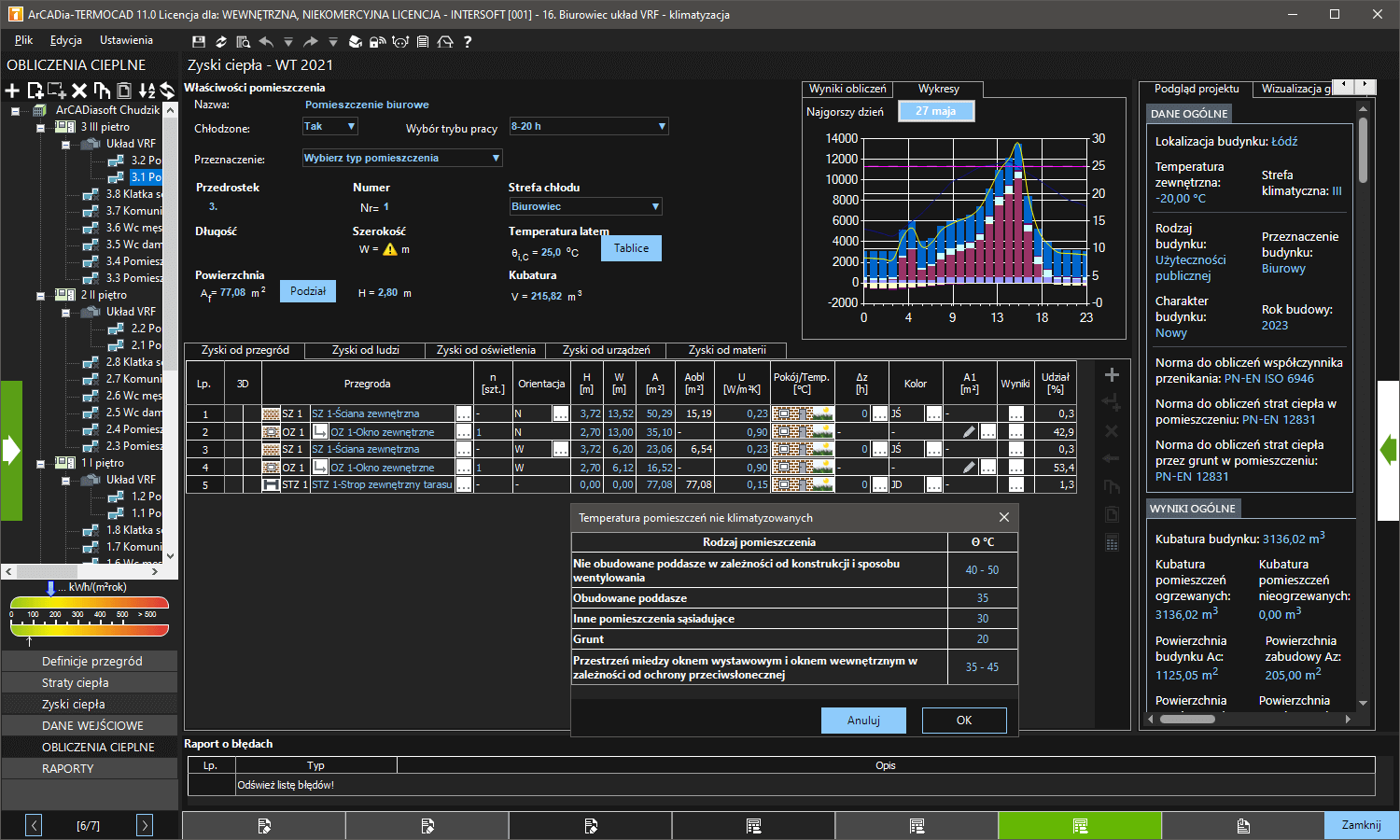
Task: Sort tree items with the A-Z icon
Action: click(x=147, y=91)
